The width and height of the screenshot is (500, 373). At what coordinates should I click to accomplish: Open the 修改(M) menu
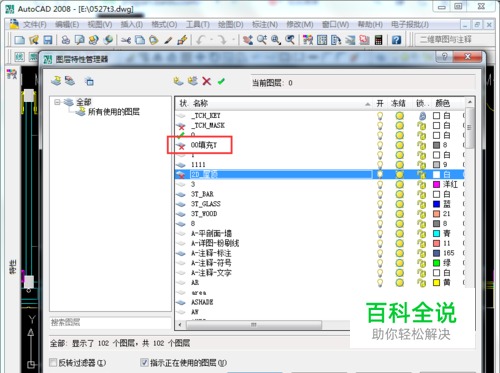click(300, 25)
